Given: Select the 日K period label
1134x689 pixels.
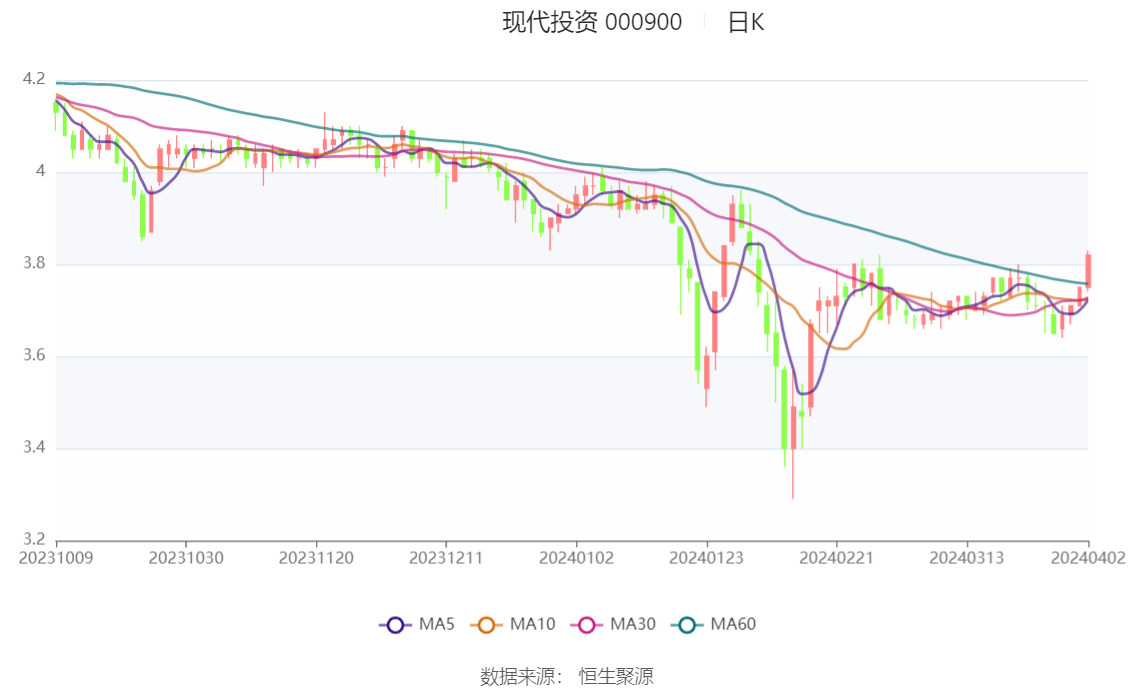Looking at the screenshot, I should click(746, 22).
